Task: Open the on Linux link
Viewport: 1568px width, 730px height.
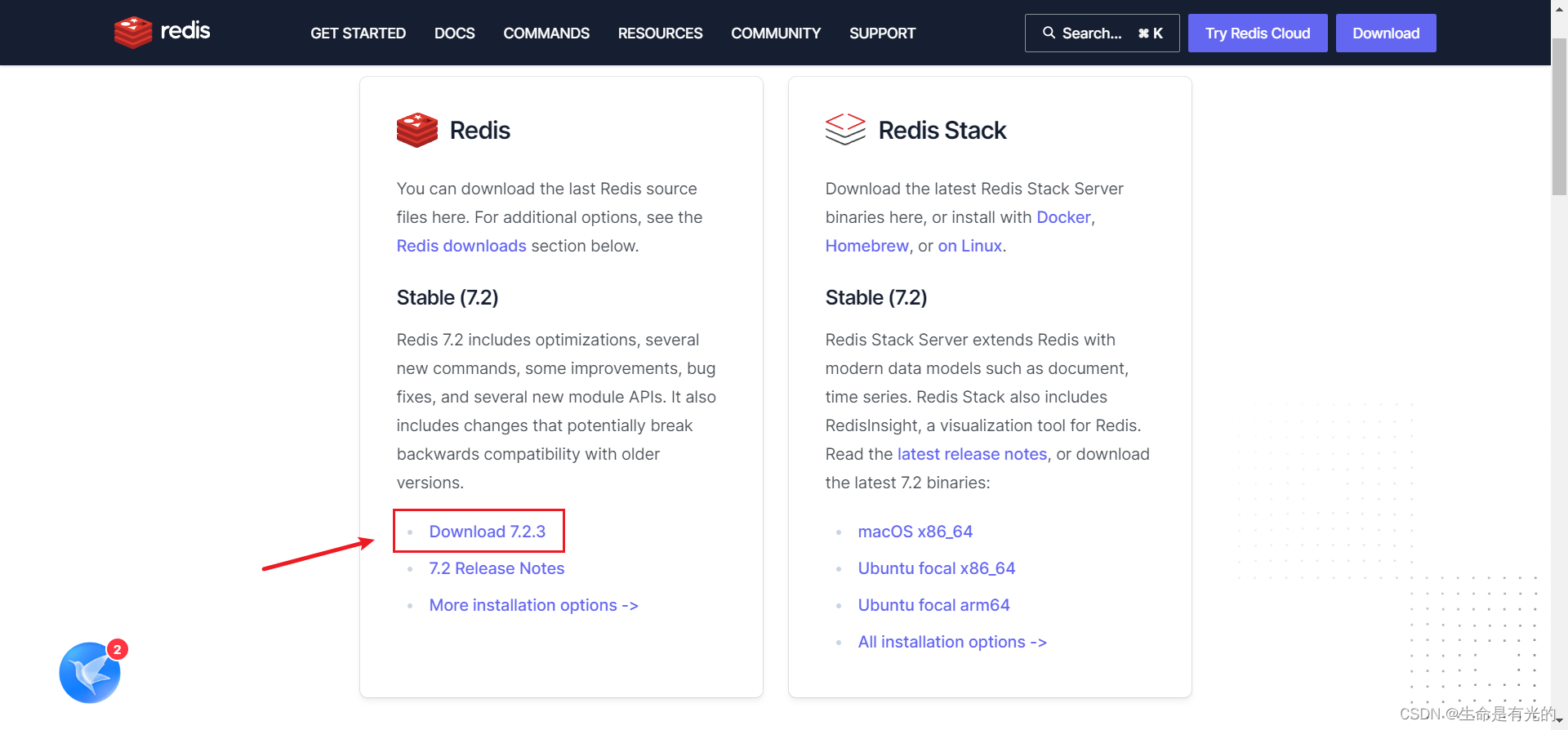Action: pyautogui.click(x=969, y=246)
